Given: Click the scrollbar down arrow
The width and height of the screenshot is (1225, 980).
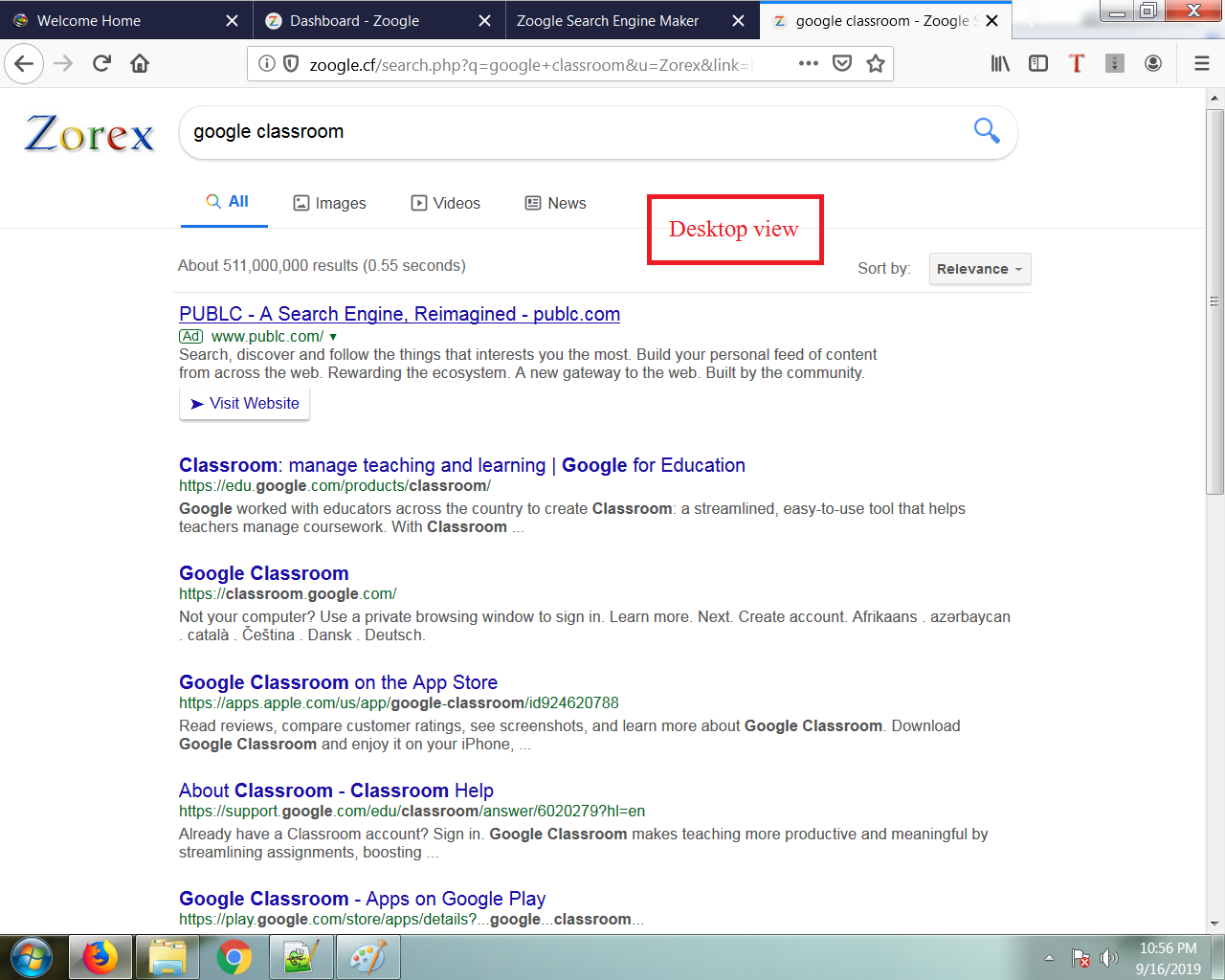Looking at the screenshot, I should pos(1214,924).
